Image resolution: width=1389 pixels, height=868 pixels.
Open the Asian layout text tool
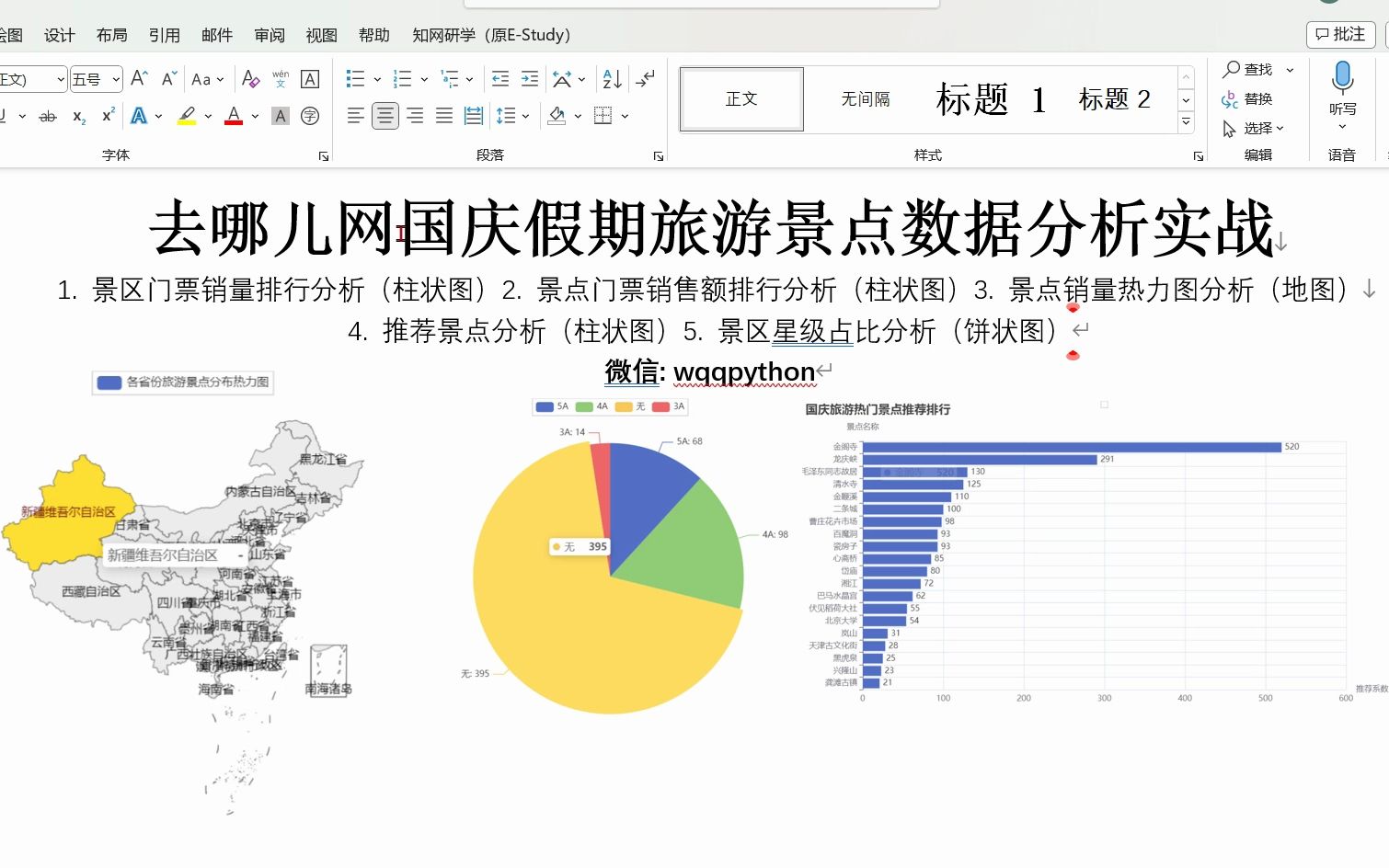click(562, 79)
